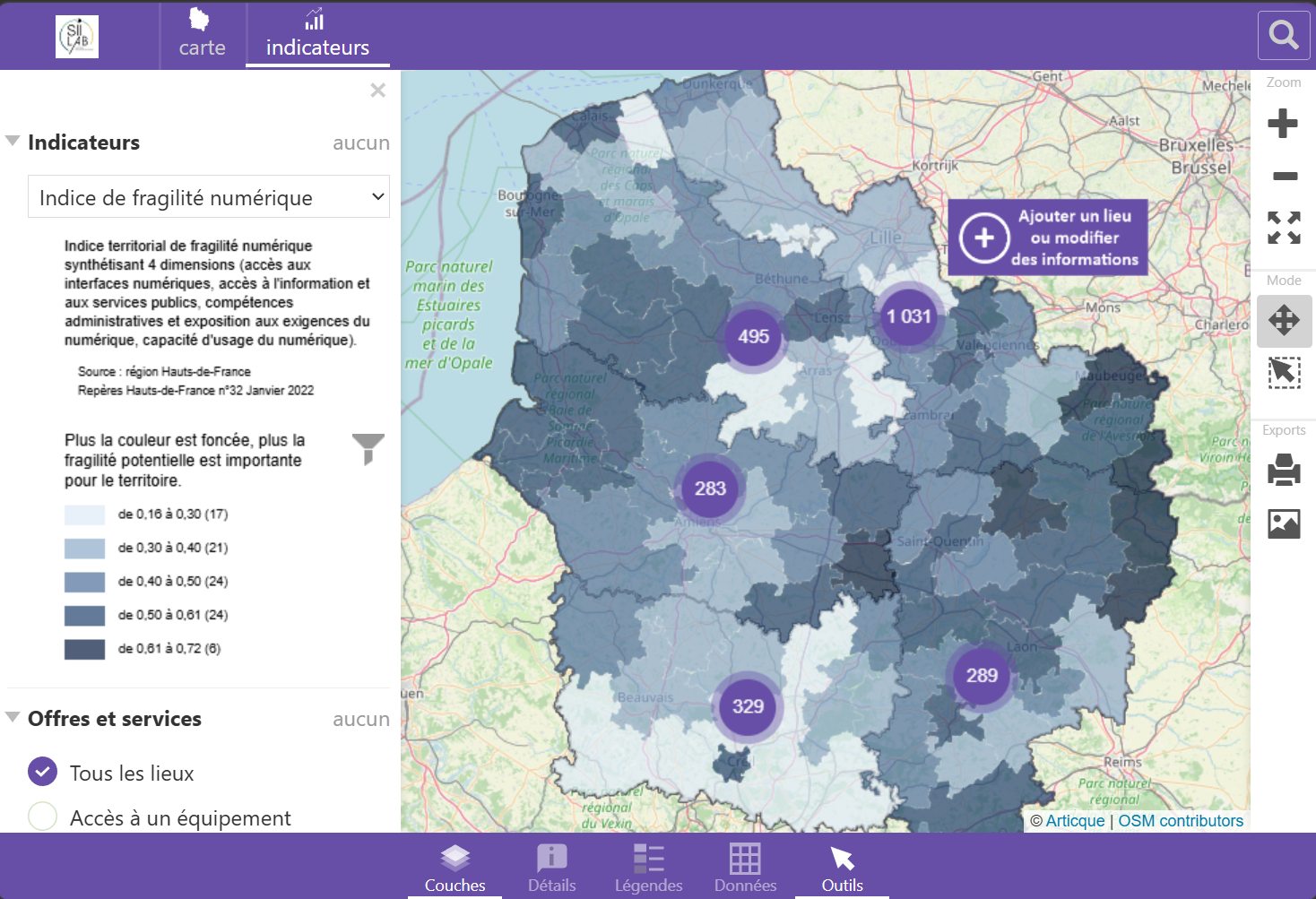Close the left panel with X

coord(378,91)
